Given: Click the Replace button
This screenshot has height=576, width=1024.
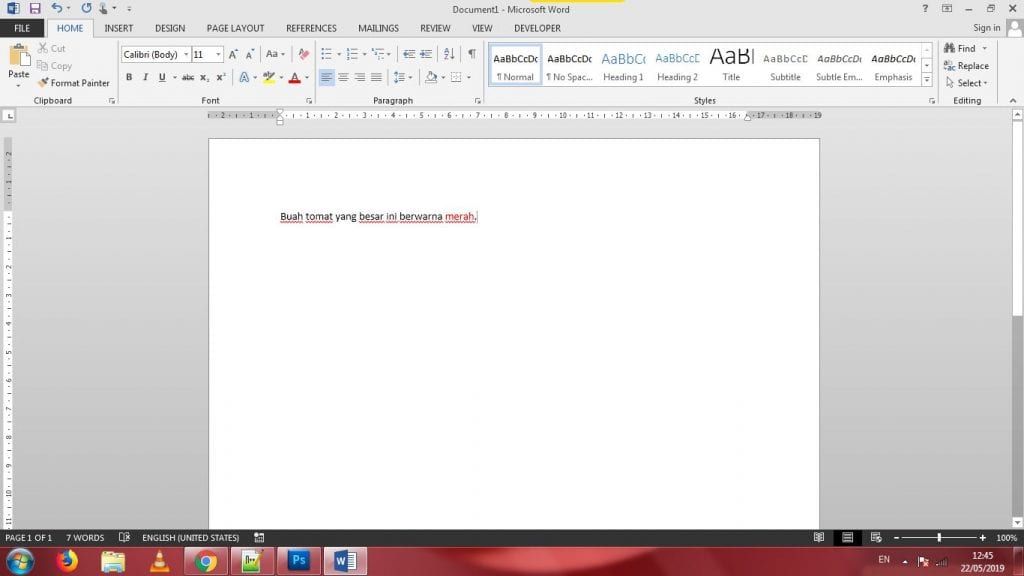Looking at the screenshot, I should pos(966,66).
